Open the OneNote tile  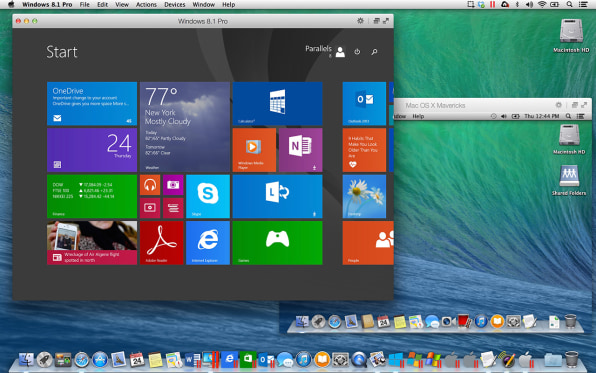coord(301,150)
